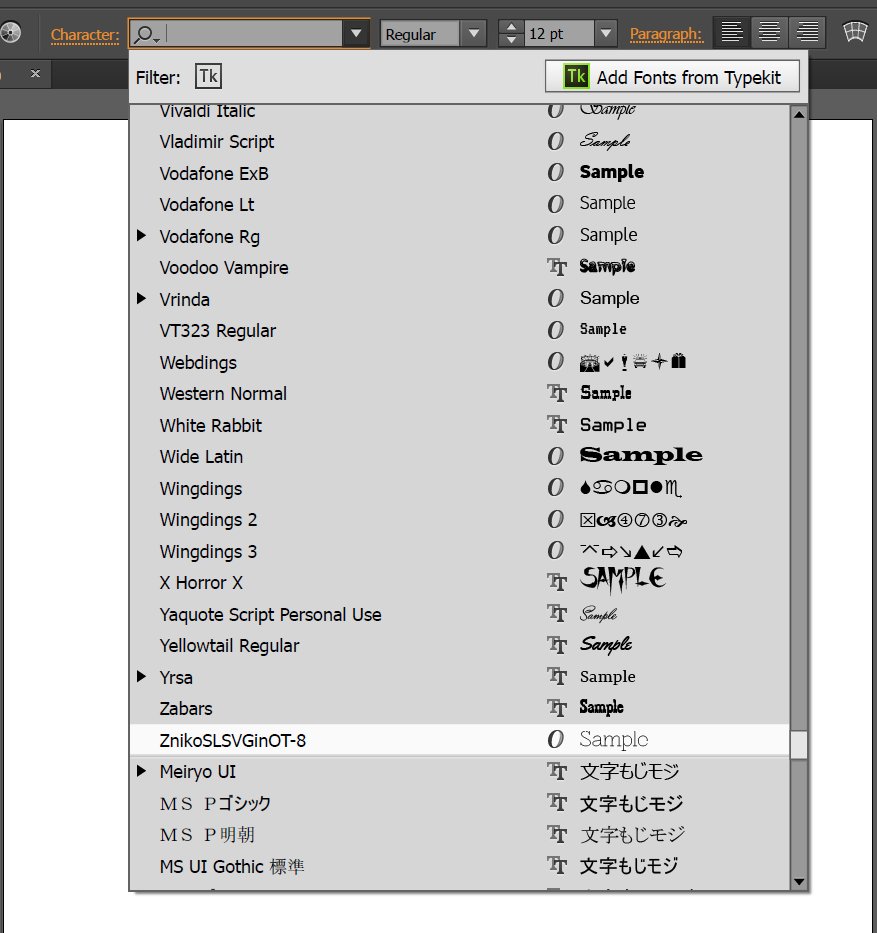
Task: Increase font size with up stepper
Action: click(511, 27)
